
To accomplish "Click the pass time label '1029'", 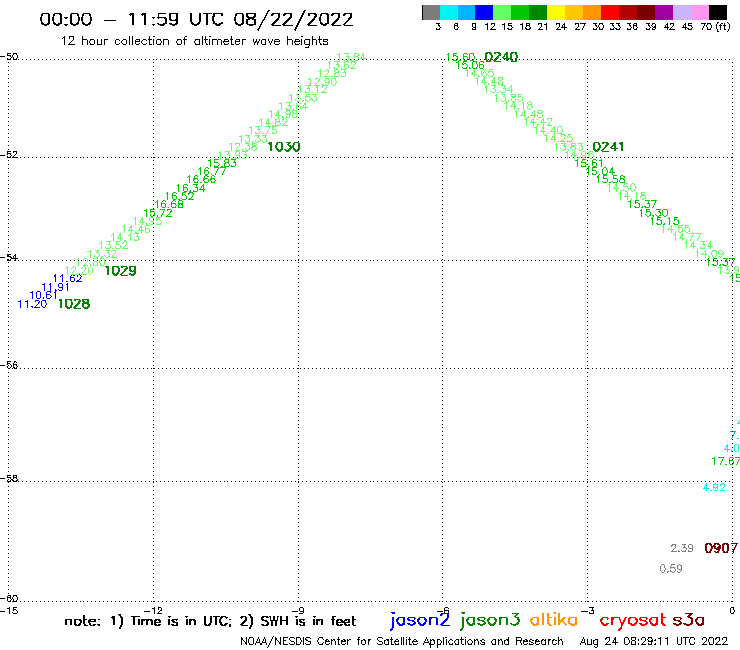I will [x=120, y=271].
